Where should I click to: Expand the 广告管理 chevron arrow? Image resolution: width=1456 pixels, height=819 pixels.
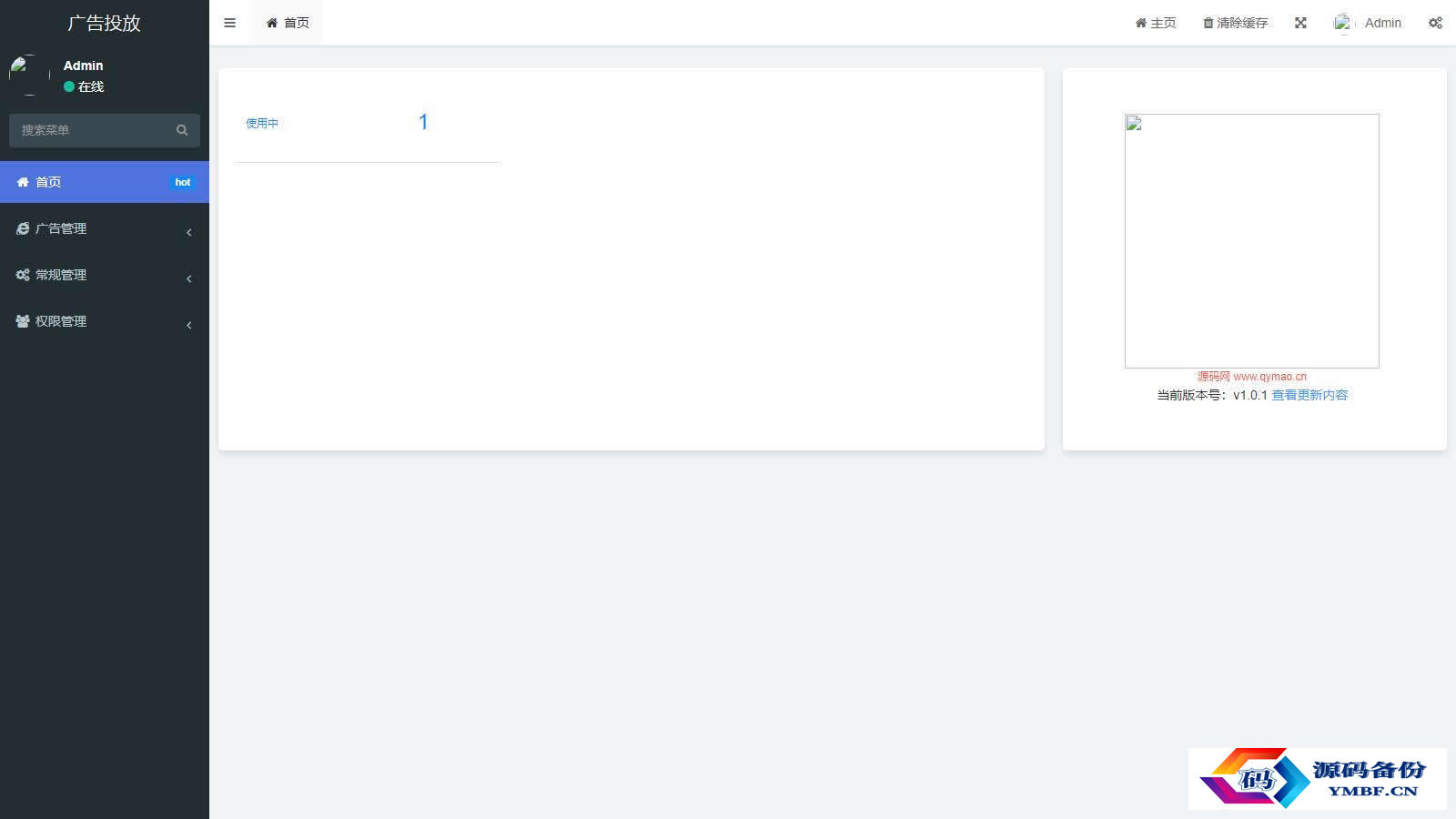click(x=189, y=232)
